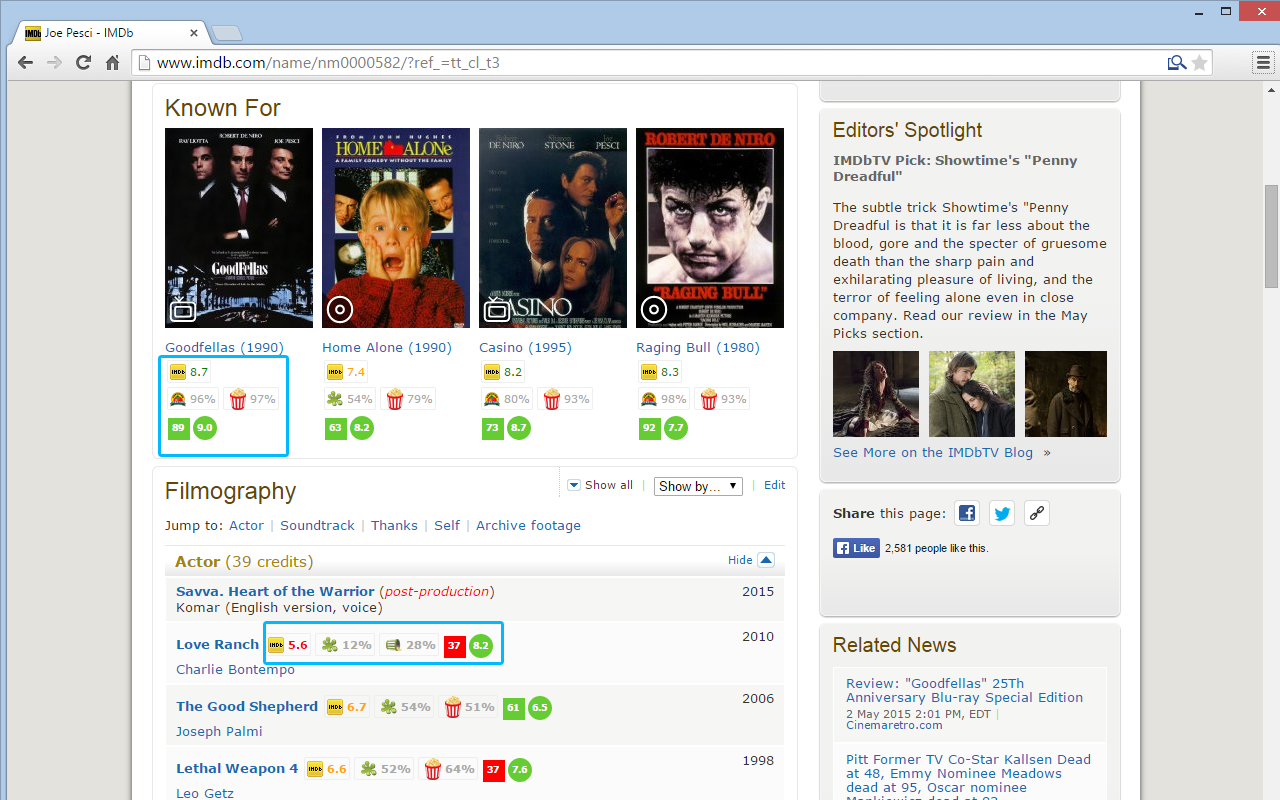Click the Goodfellas poster thumbnail
Screen dimensions: 1280x800
239,228
